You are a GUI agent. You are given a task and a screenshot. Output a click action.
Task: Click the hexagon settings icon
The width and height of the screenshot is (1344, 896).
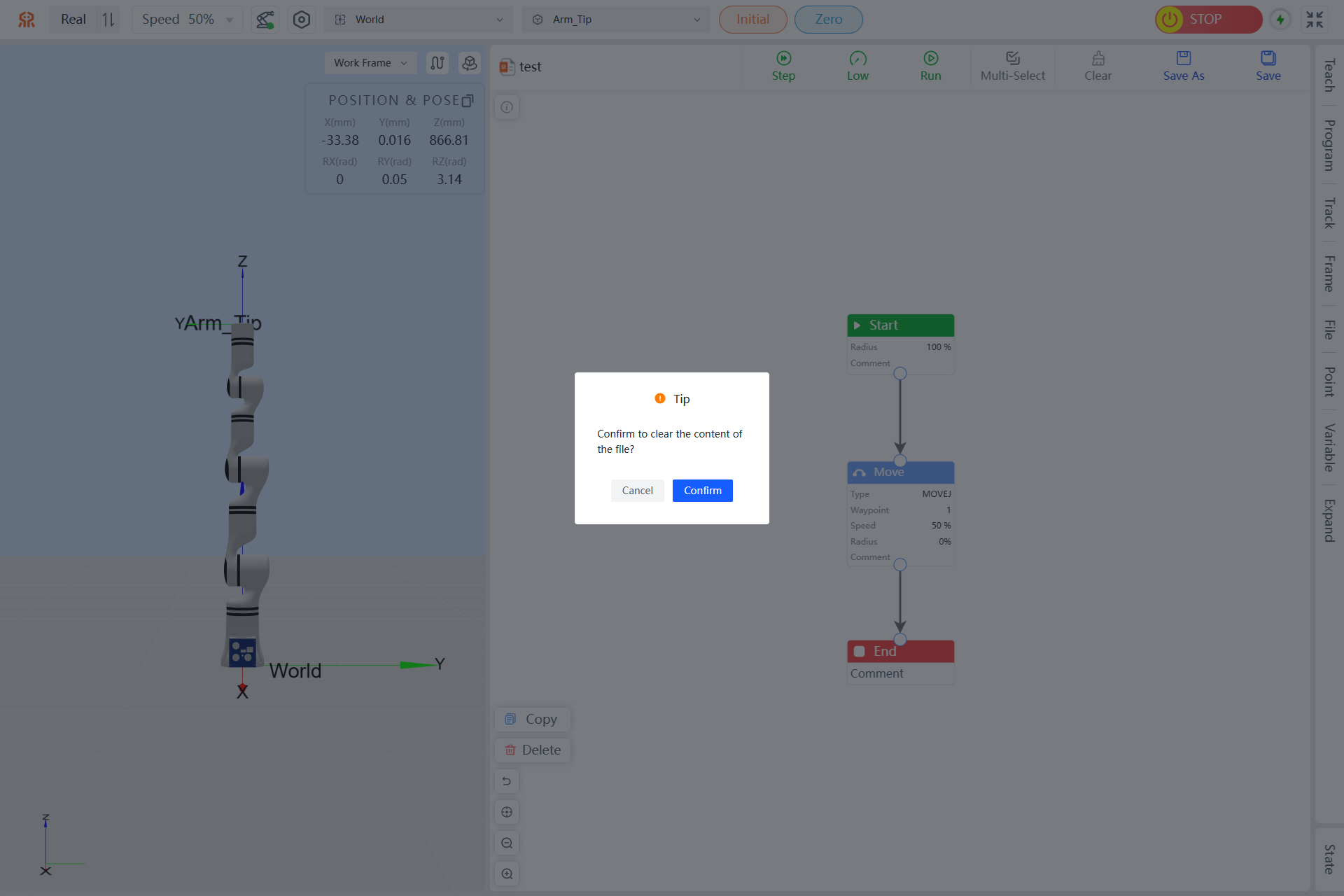point(301,20)
